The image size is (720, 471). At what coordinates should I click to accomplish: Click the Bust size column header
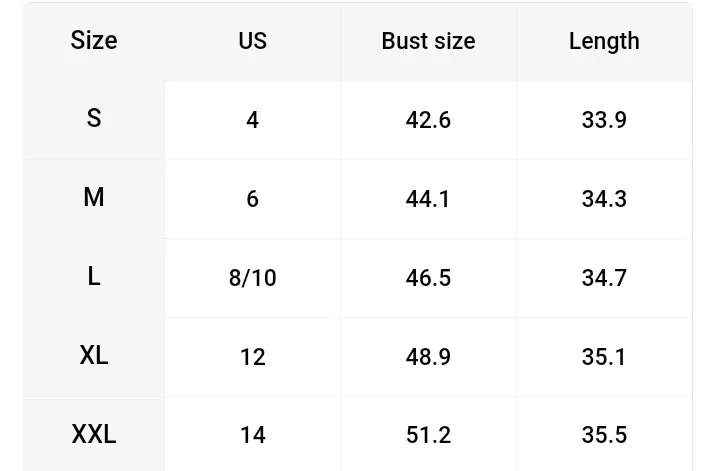[428, 41]
